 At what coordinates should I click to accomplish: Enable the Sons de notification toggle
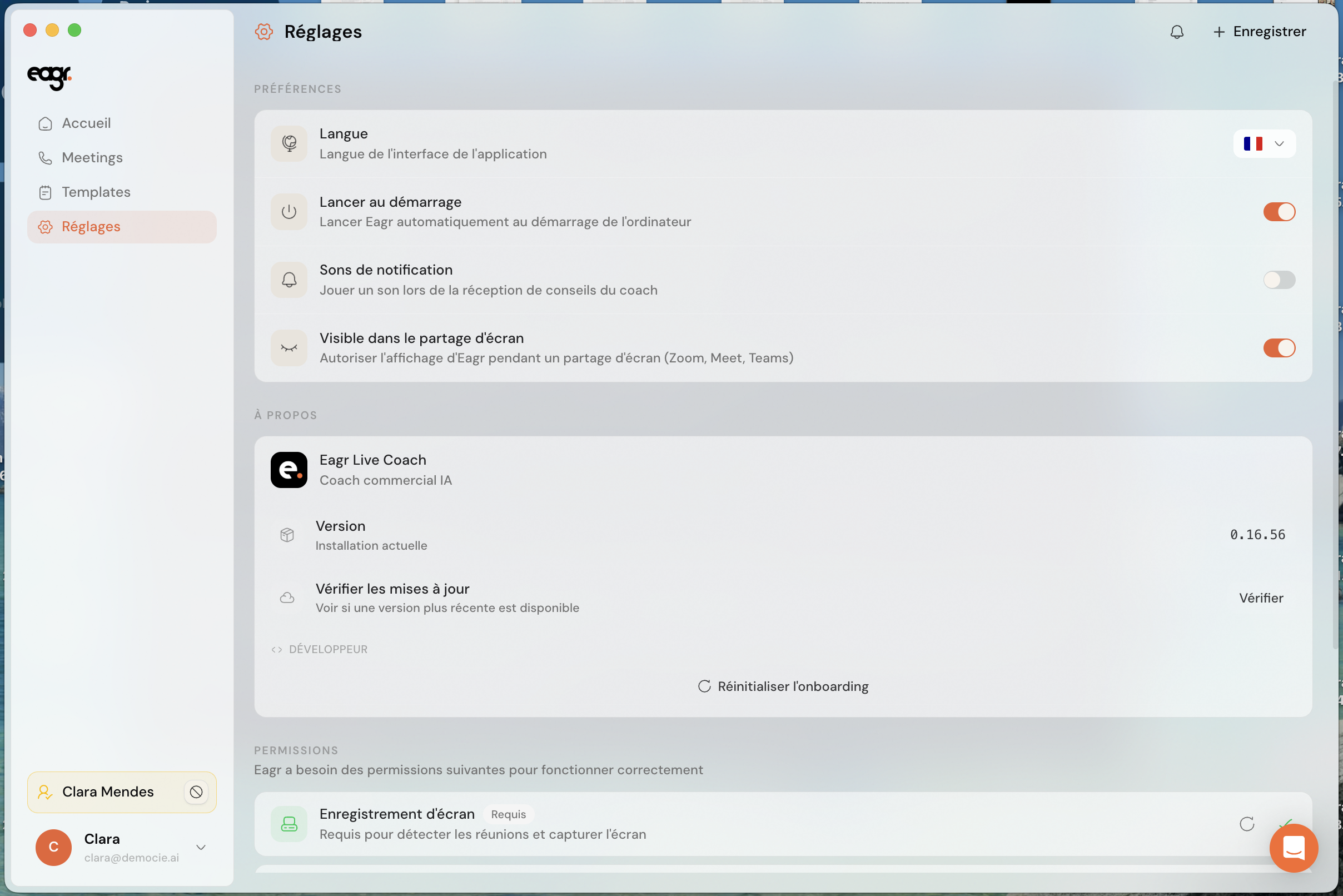1279,280
